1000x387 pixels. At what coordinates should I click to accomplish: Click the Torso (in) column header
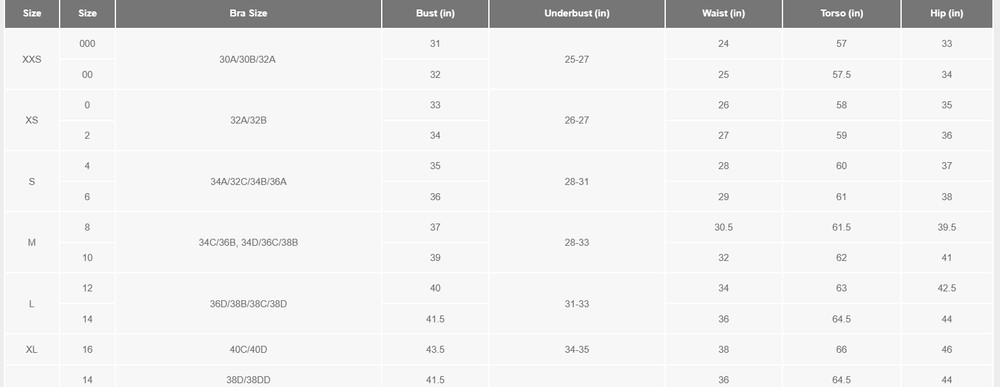(841, 13)
